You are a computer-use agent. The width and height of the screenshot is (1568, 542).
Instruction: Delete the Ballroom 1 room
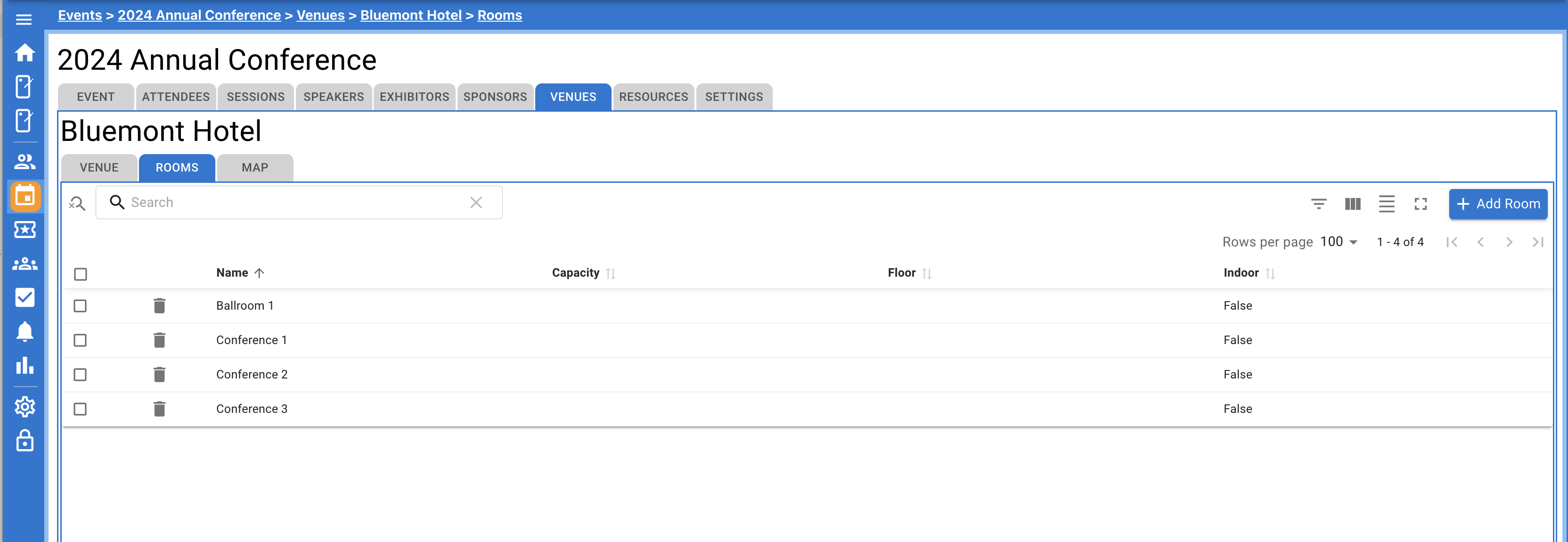tap(159, 305)
